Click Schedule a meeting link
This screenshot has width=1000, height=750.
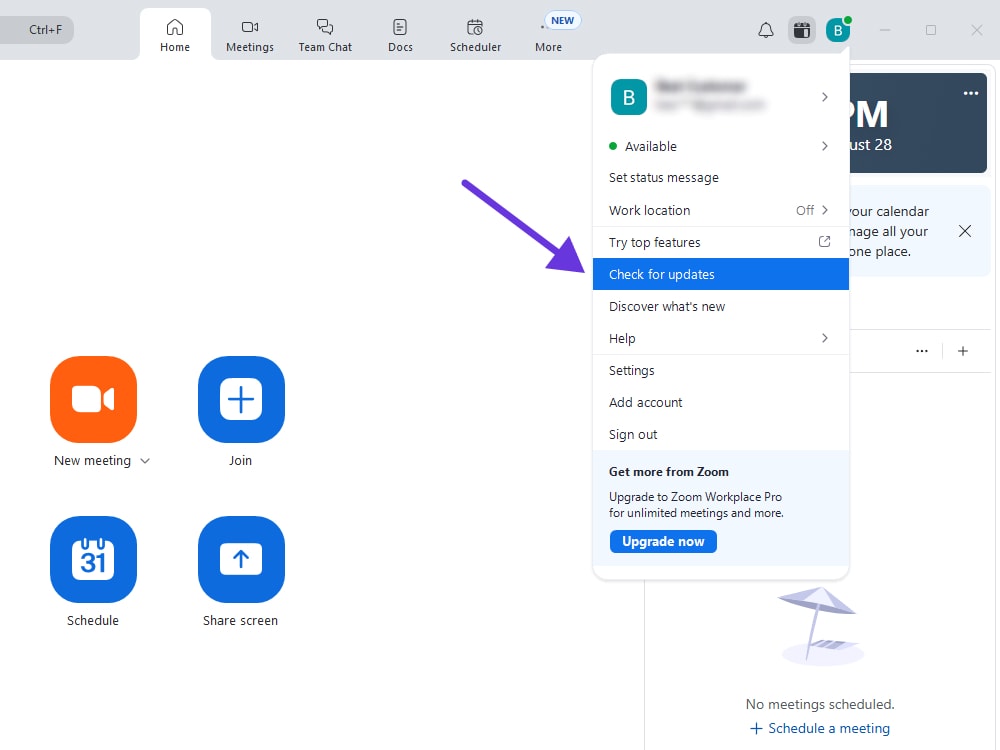click(820, 728)
